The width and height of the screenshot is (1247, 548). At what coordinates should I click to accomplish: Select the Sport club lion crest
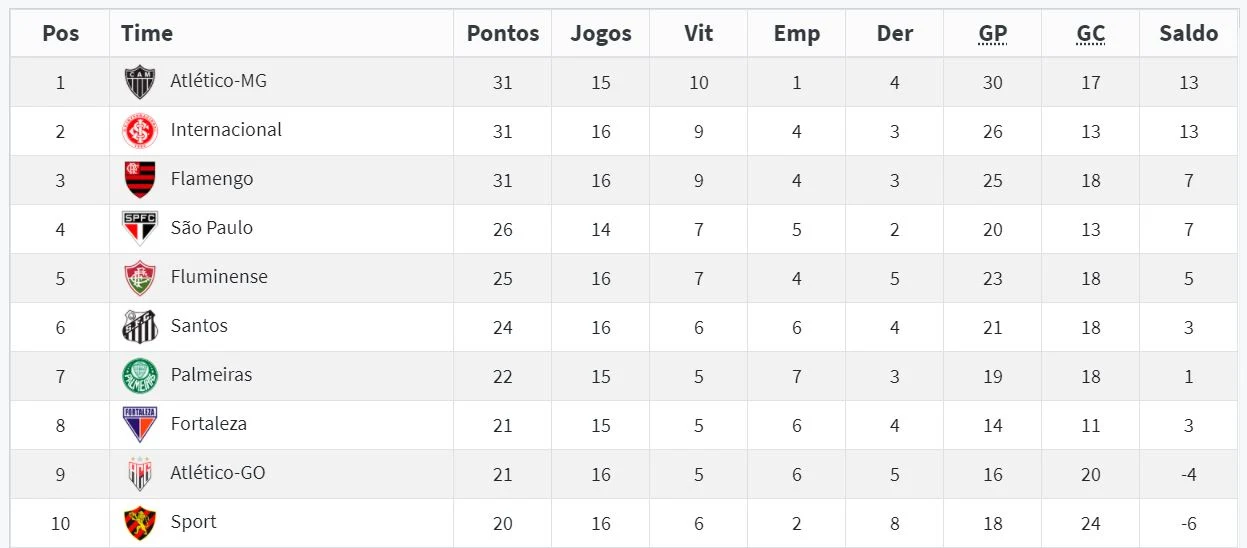coord(140,523)
